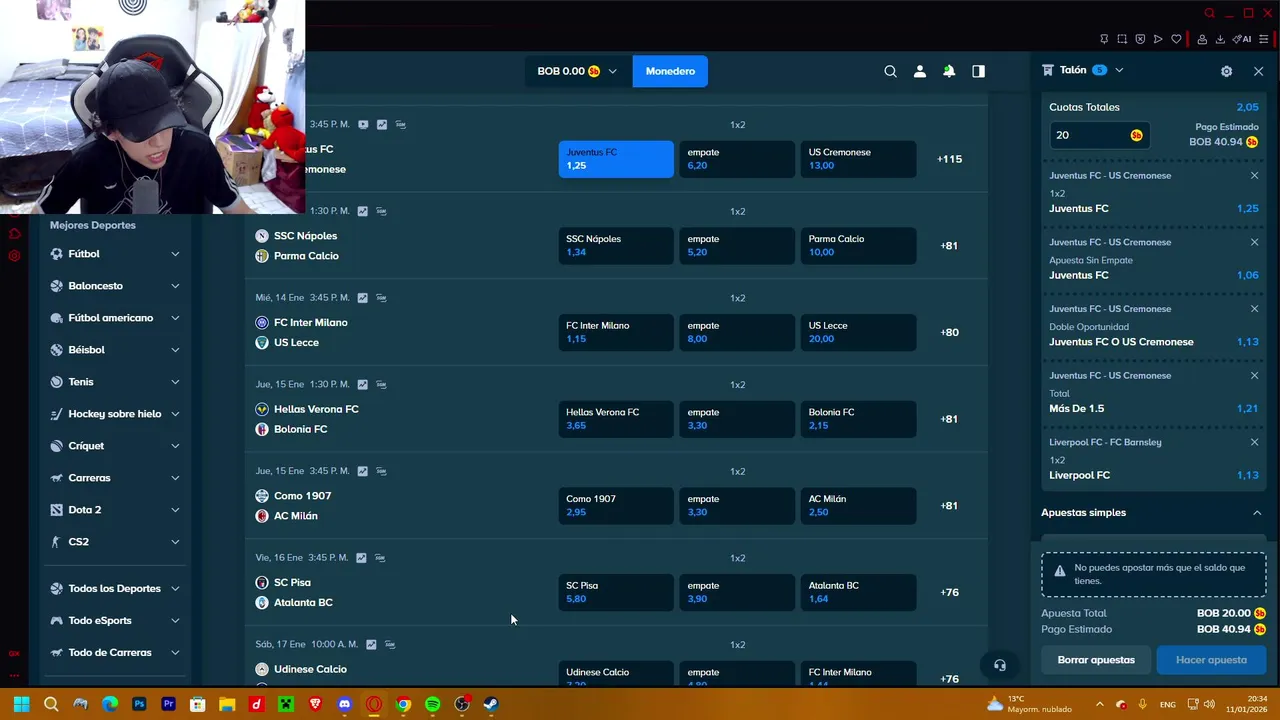The image size is (1280, 720).
Task: Open the Hockey sobre hielo menu item
Action: click(x=116, y=414)
